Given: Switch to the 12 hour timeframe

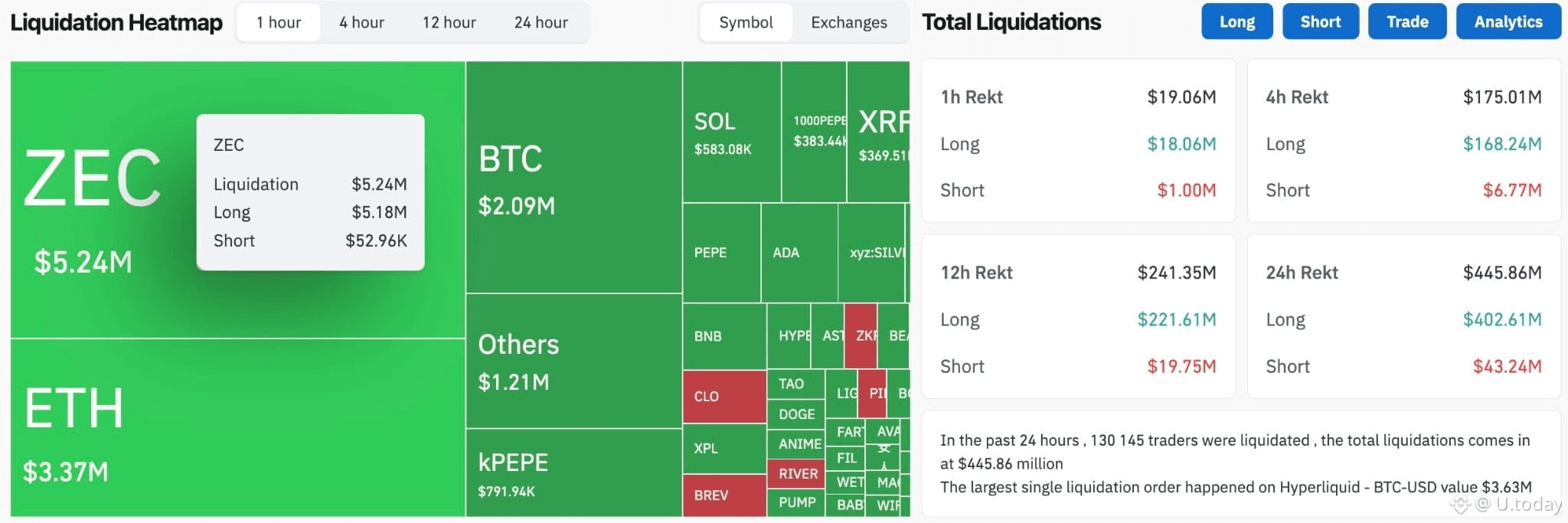Looking at the screenshot, I should tap(449, 23).
